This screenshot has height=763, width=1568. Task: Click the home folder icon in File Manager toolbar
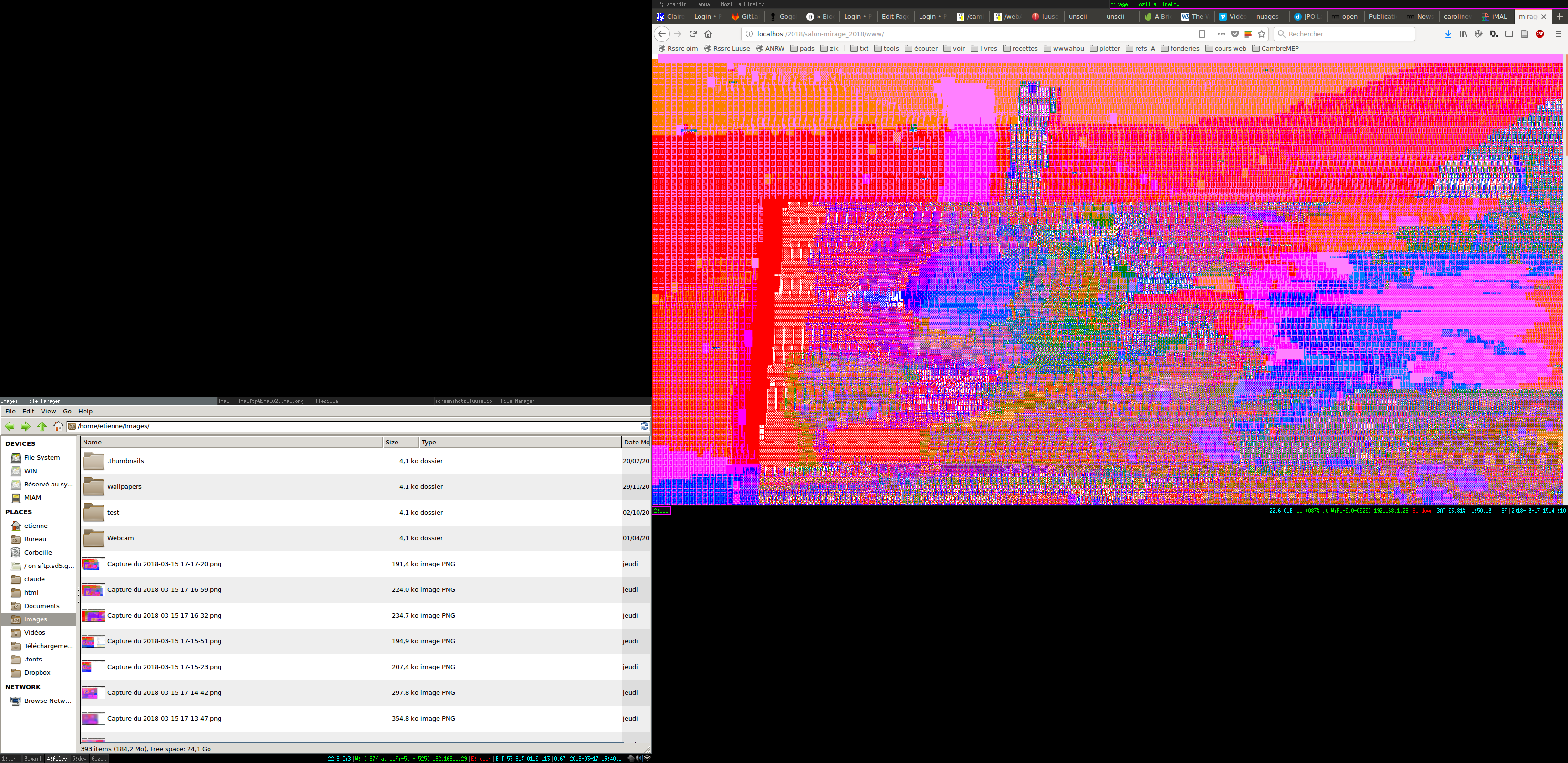(x=58, y=426)
